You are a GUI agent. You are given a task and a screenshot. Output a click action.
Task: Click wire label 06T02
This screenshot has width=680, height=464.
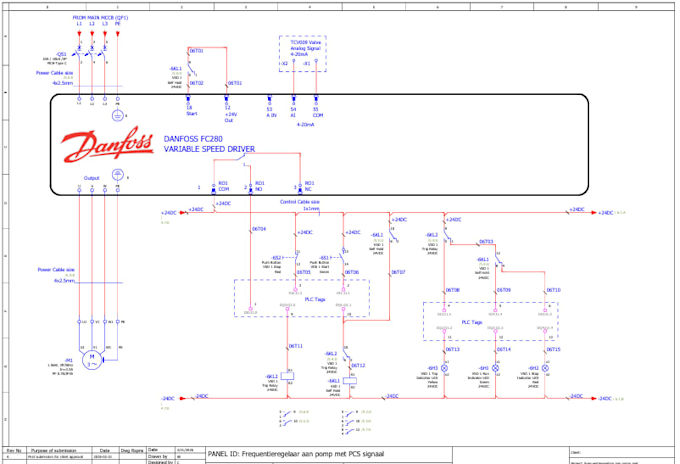coord(196,83)
